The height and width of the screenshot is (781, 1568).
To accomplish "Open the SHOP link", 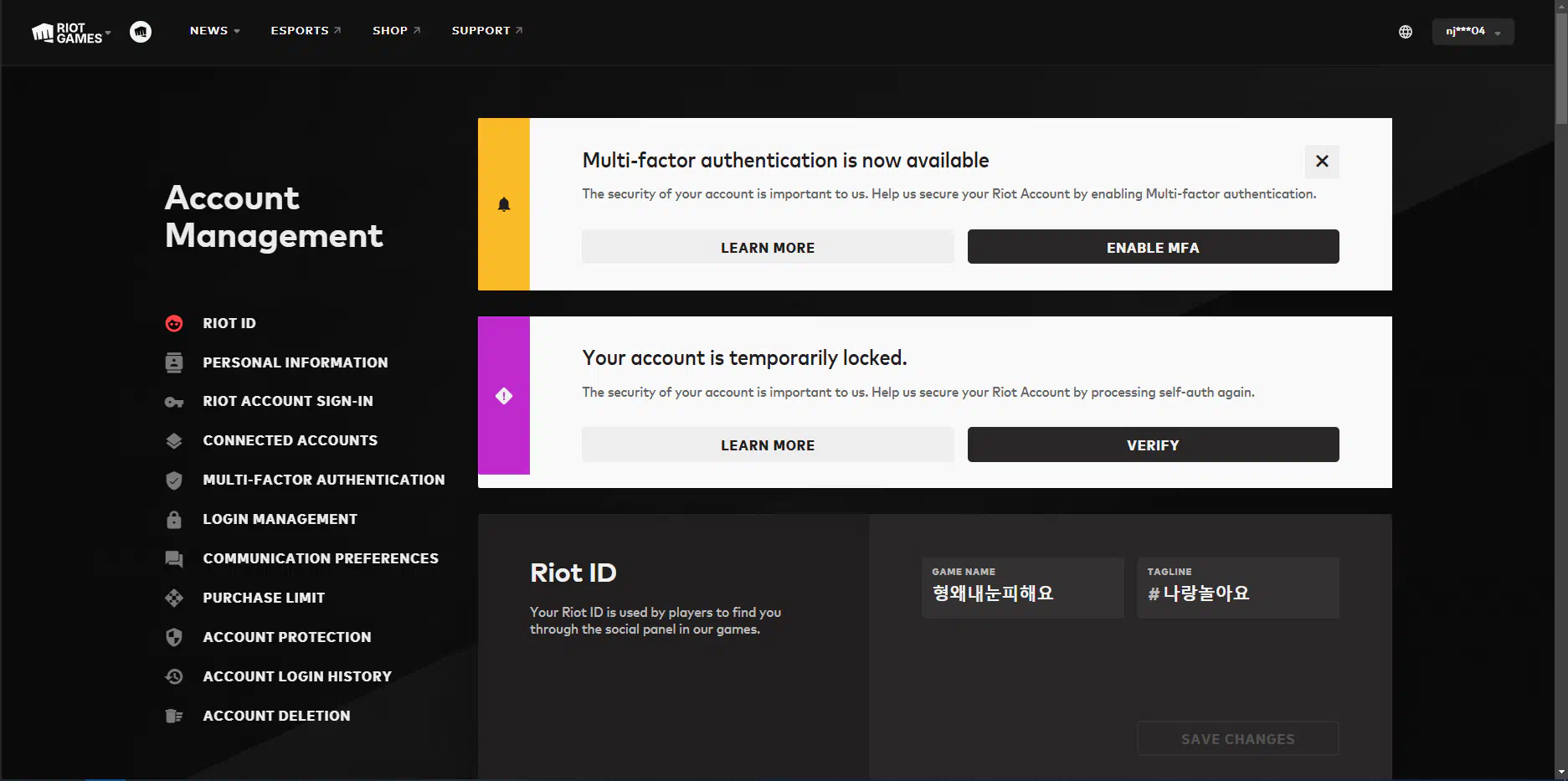I will point(396,31).
